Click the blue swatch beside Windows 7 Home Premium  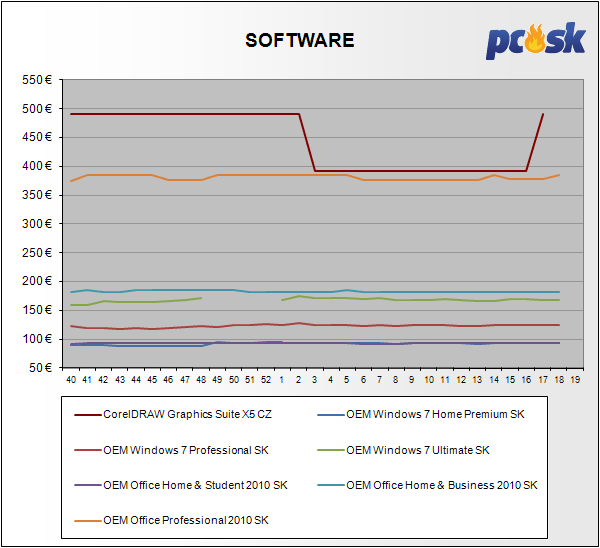click(x=331, y=415)
